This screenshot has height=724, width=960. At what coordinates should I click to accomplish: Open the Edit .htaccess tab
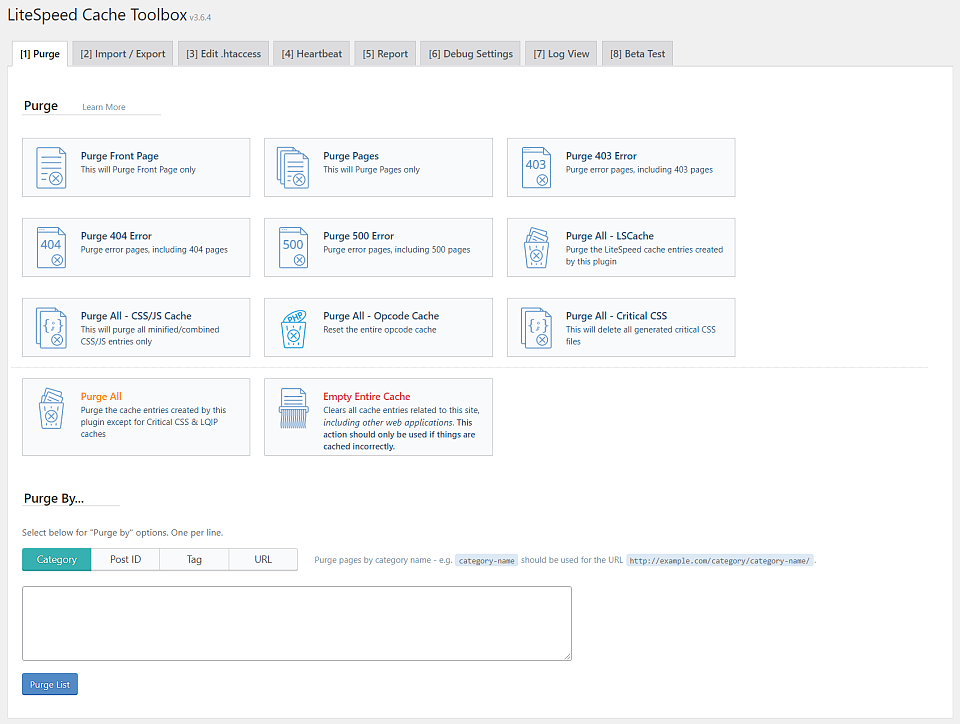[x=223, y=54]
